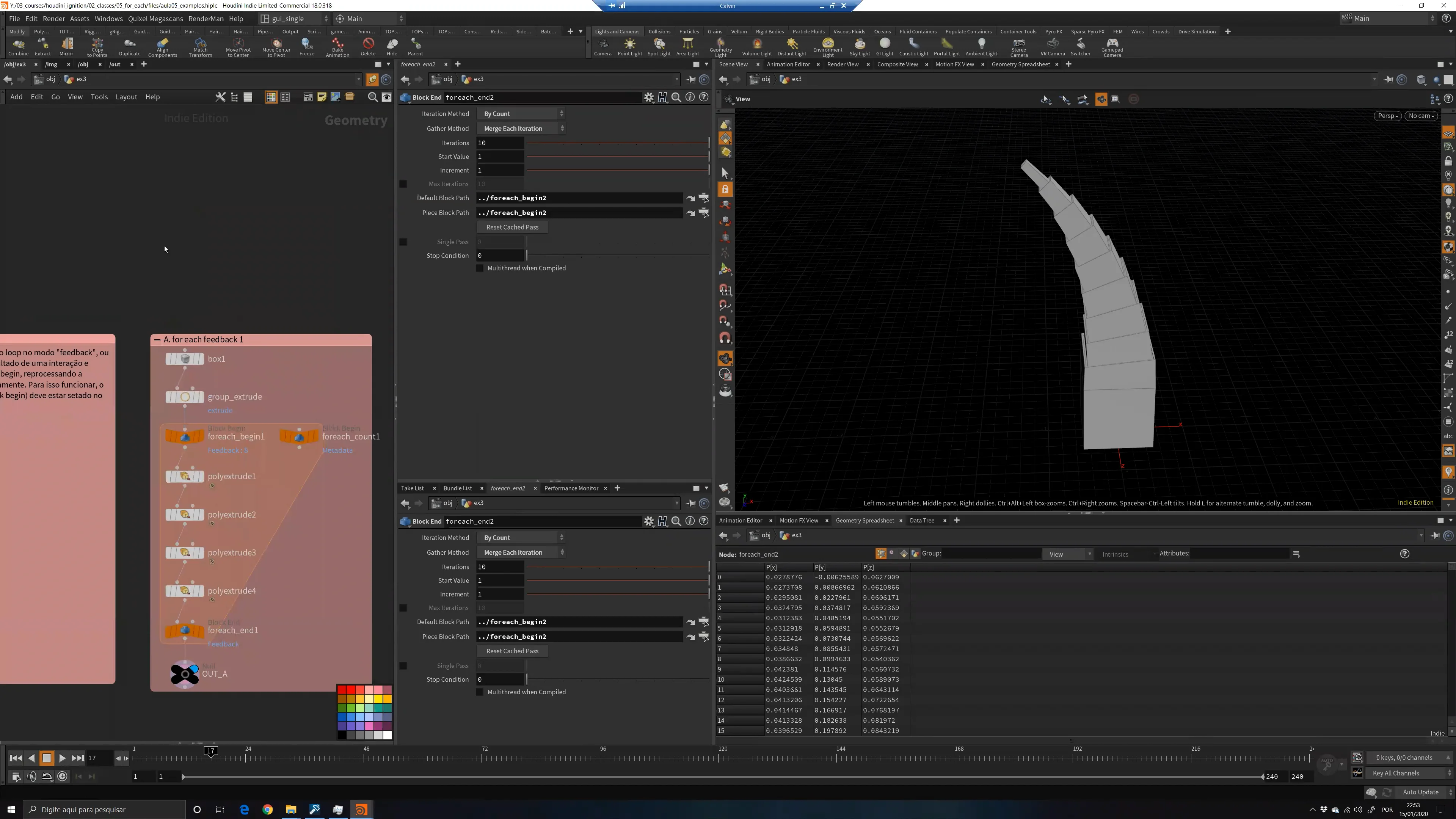Select the OUT_A null node

[x=185, y=674]
